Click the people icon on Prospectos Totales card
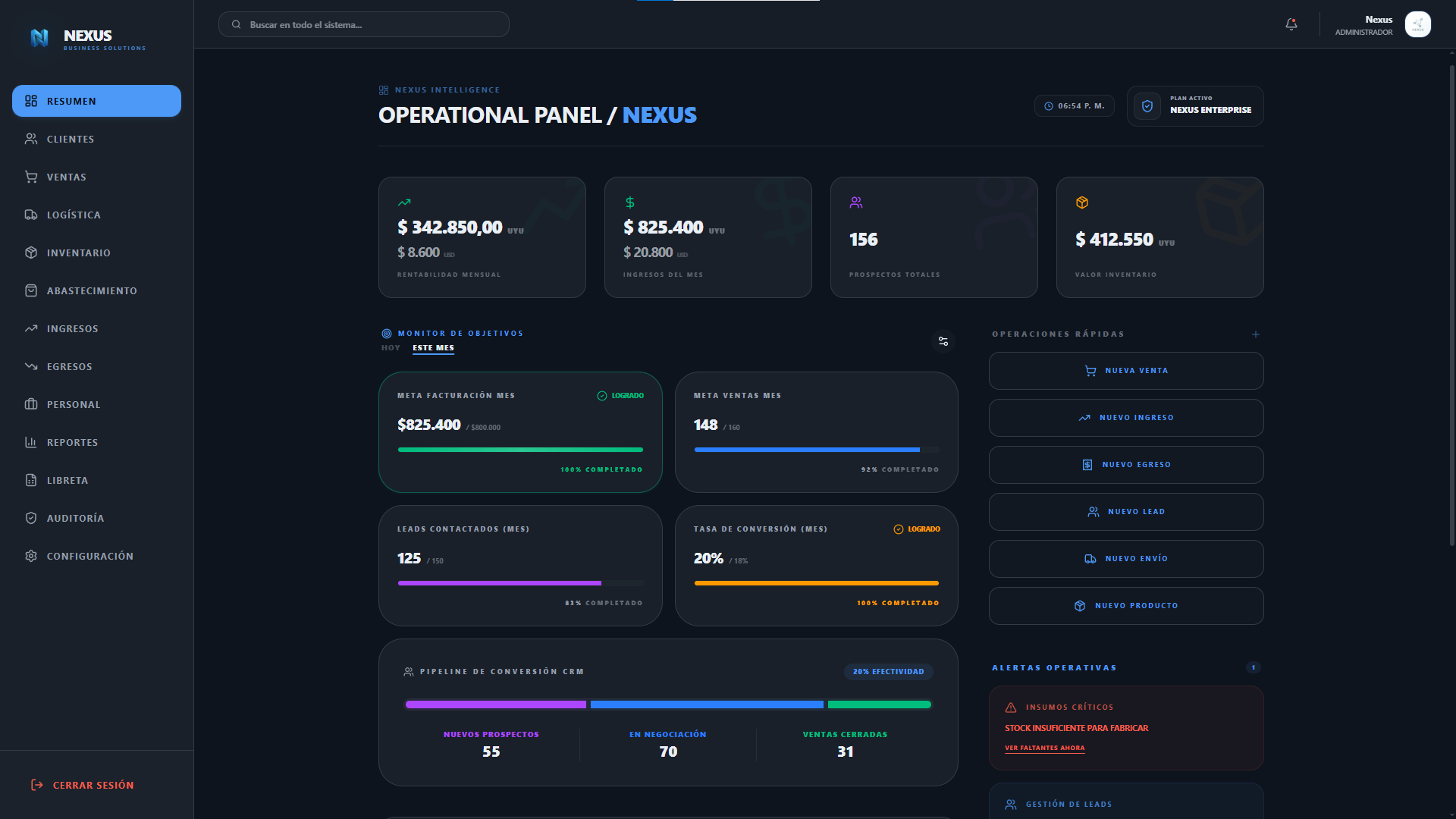1456x819 pixels. pyautogui.click(x=856, y=202)
